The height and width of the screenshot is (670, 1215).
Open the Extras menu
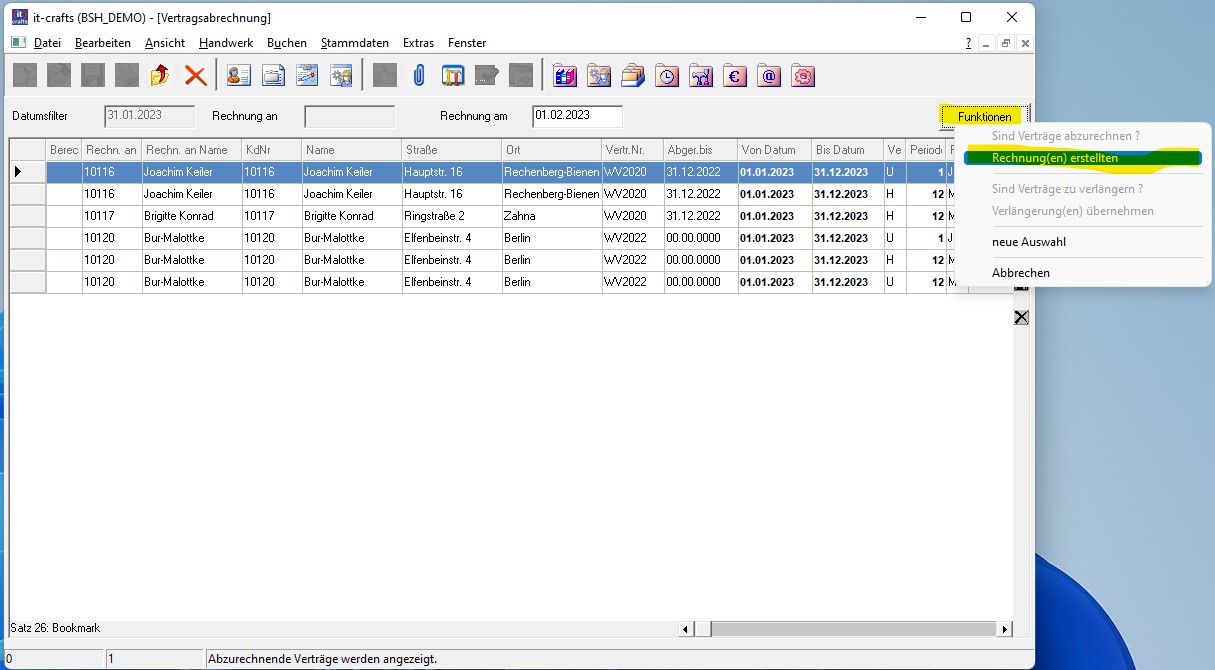(419, 43)
